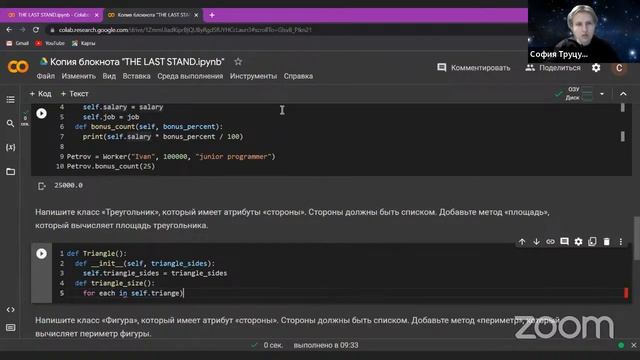Run the Worker class code cell

41,113
